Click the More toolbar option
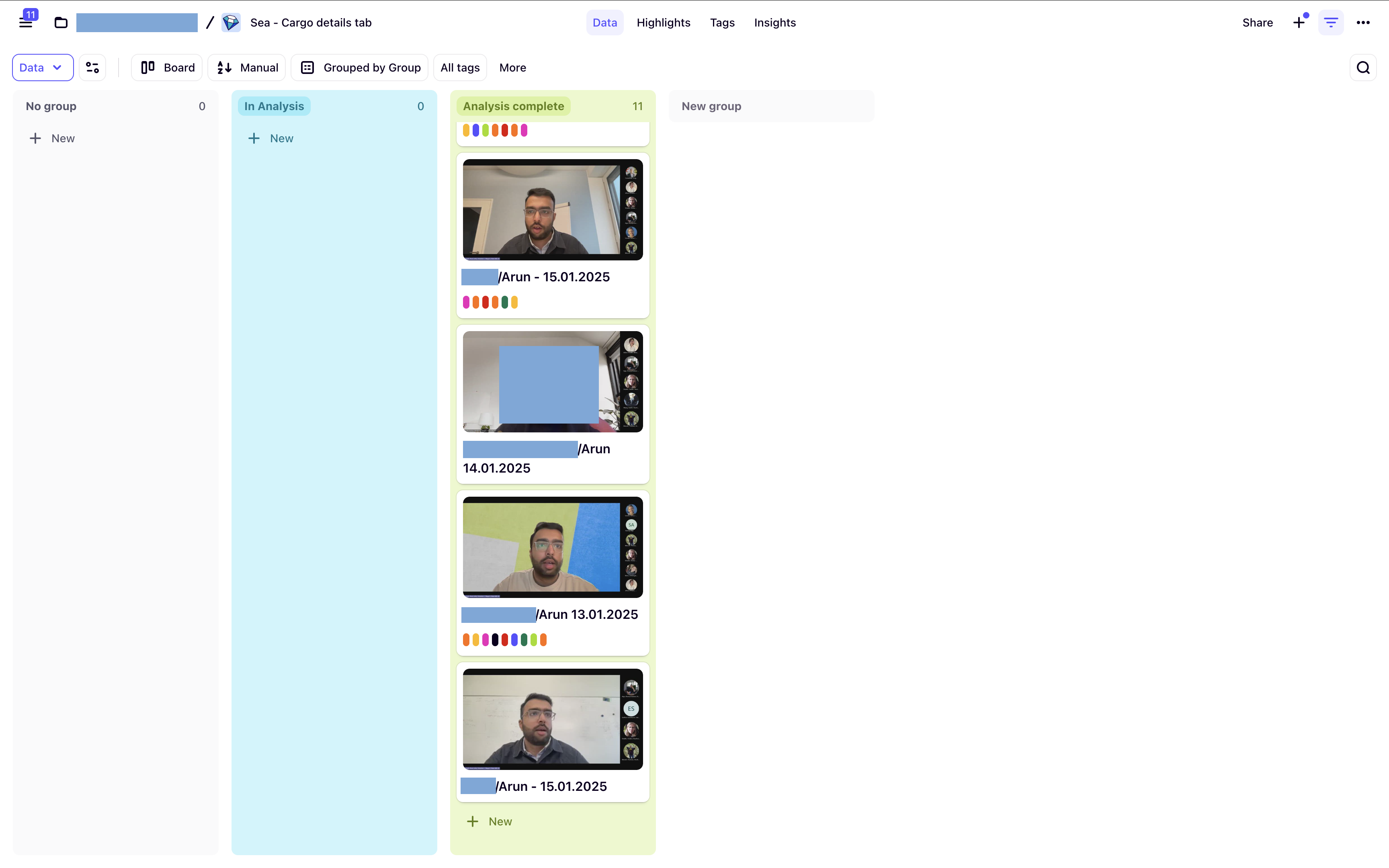 512,68
